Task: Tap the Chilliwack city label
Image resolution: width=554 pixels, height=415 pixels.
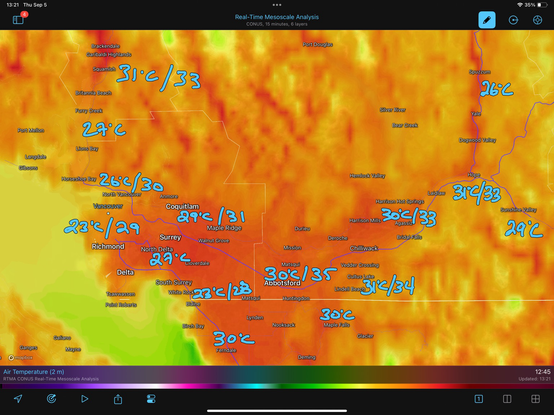Action: [x=364, y=248]
